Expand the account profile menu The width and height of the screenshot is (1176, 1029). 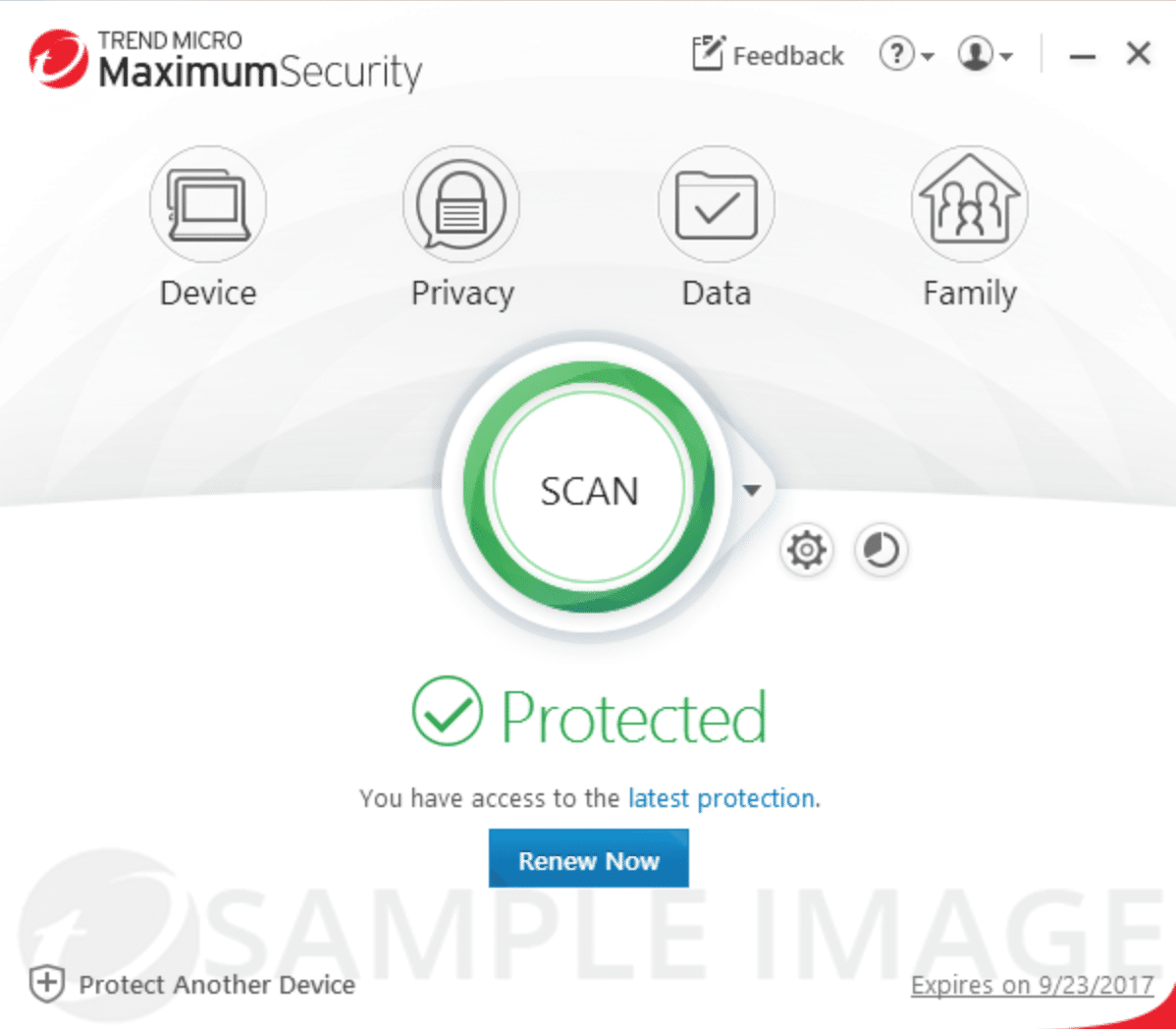pyautogui.click(x=985, y=55)
